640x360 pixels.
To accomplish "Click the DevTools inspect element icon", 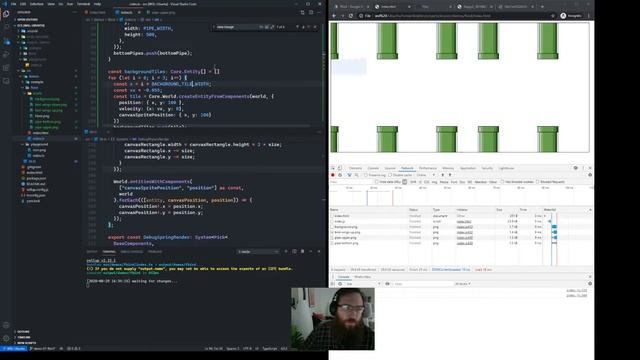I will tap(333, 168).
